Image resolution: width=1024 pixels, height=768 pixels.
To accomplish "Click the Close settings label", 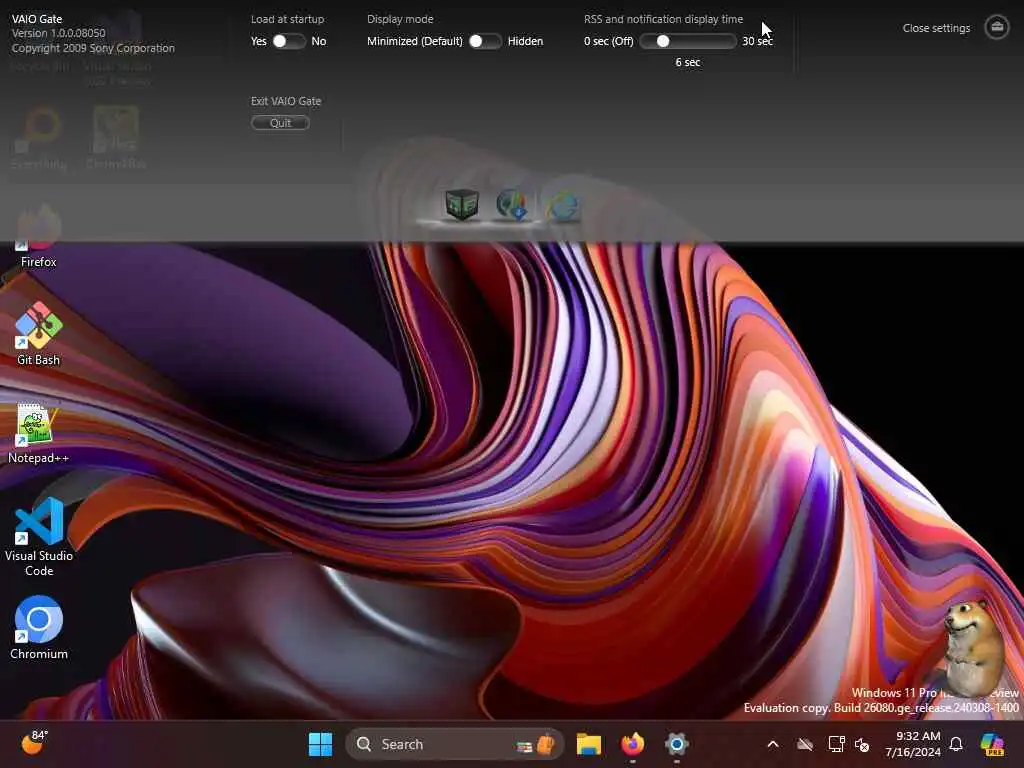I will click(936, 28).
